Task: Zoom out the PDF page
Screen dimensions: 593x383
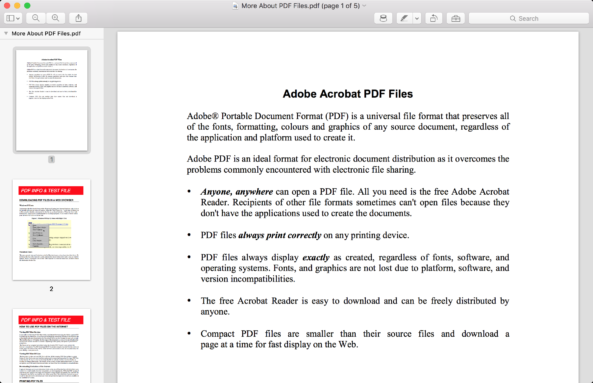Action: (36, 18)
